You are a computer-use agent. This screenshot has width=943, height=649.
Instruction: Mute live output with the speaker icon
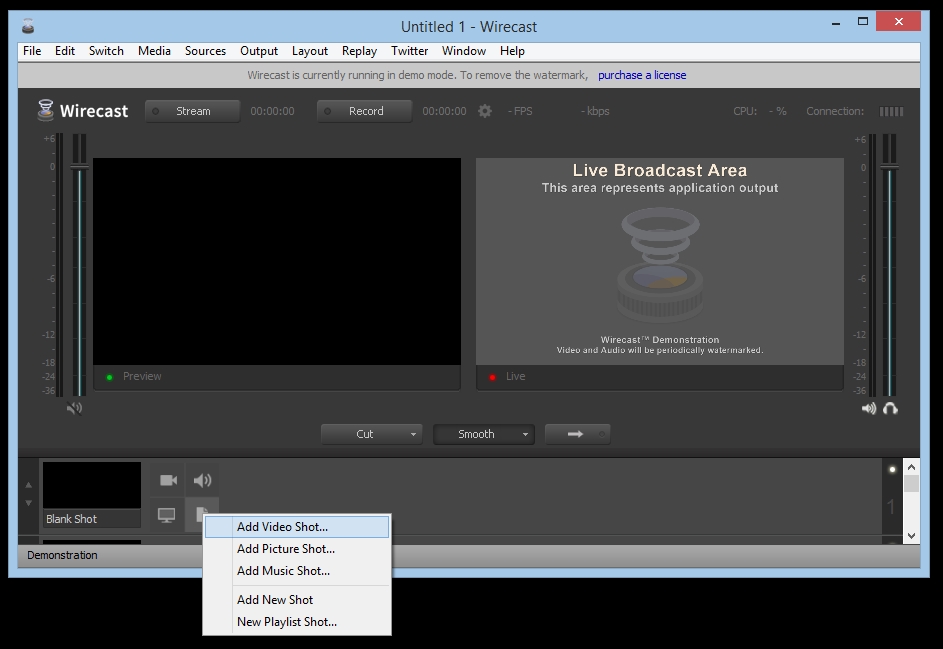pyautogui.click(x=868, y=409)
